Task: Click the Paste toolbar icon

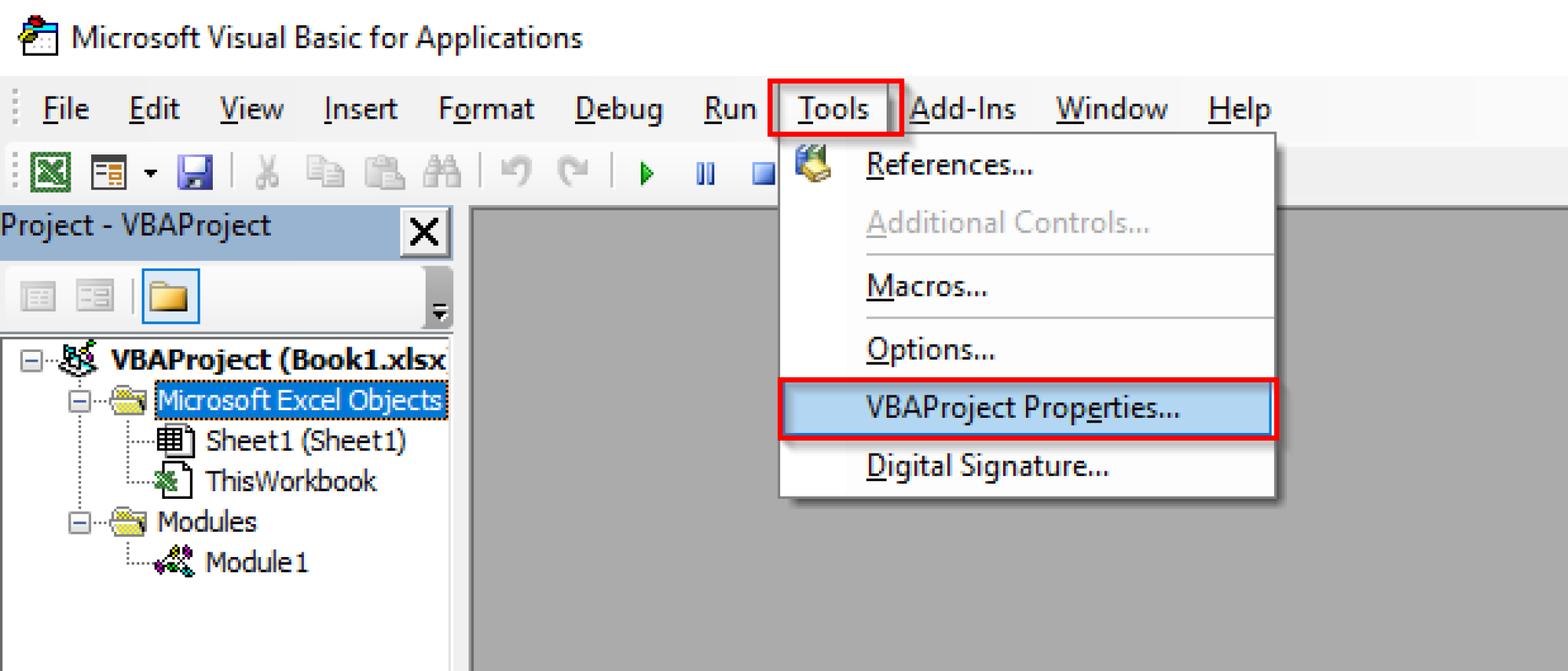Action: click(x=386, y=171)
